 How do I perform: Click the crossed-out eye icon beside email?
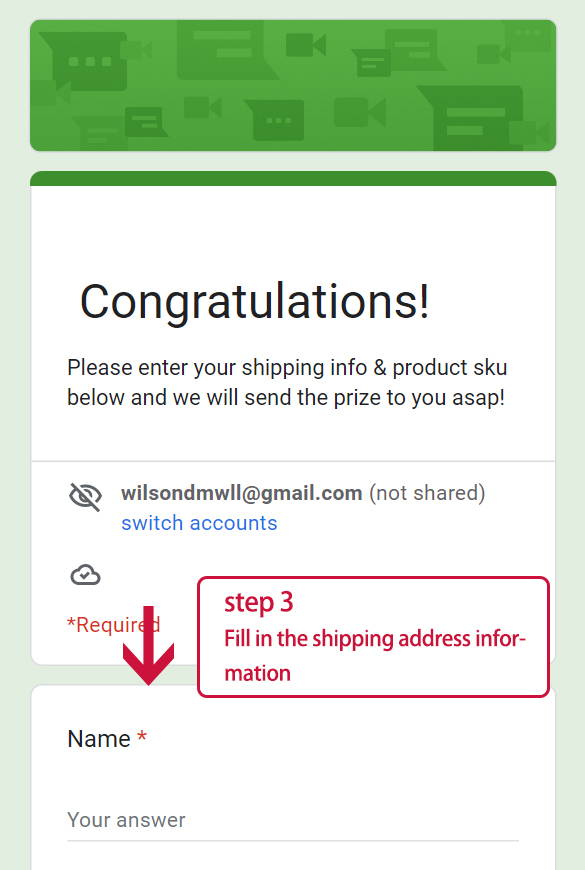click(85, 496)
